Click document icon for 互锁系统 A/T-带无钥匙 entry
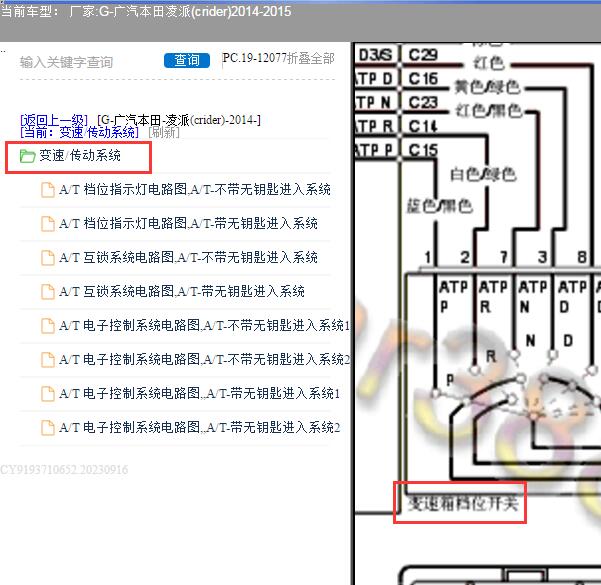 (x=48, y=292)
